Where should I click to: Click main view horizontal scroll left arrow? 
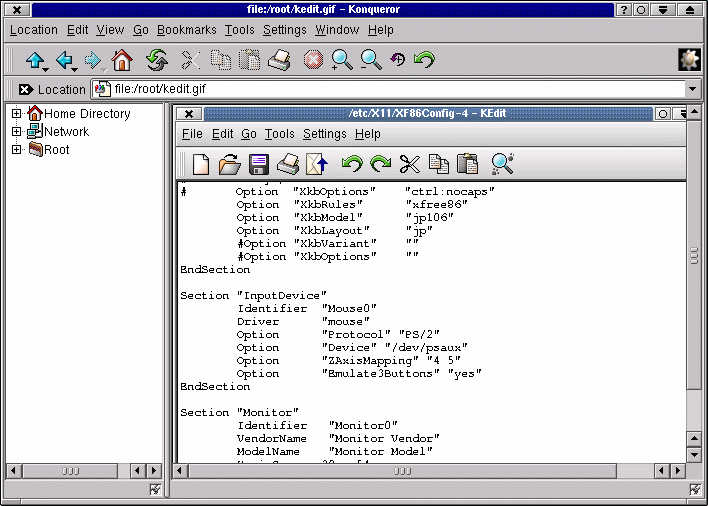(x=180, y=471)
